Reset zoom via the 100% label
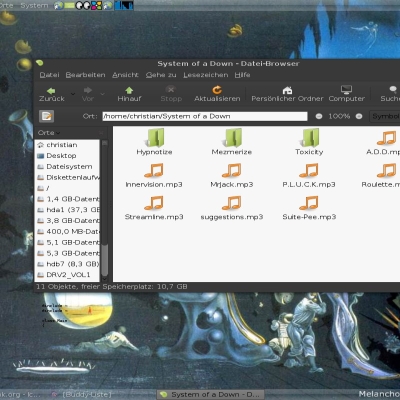 pyautogui.click(x=339, y=116)
